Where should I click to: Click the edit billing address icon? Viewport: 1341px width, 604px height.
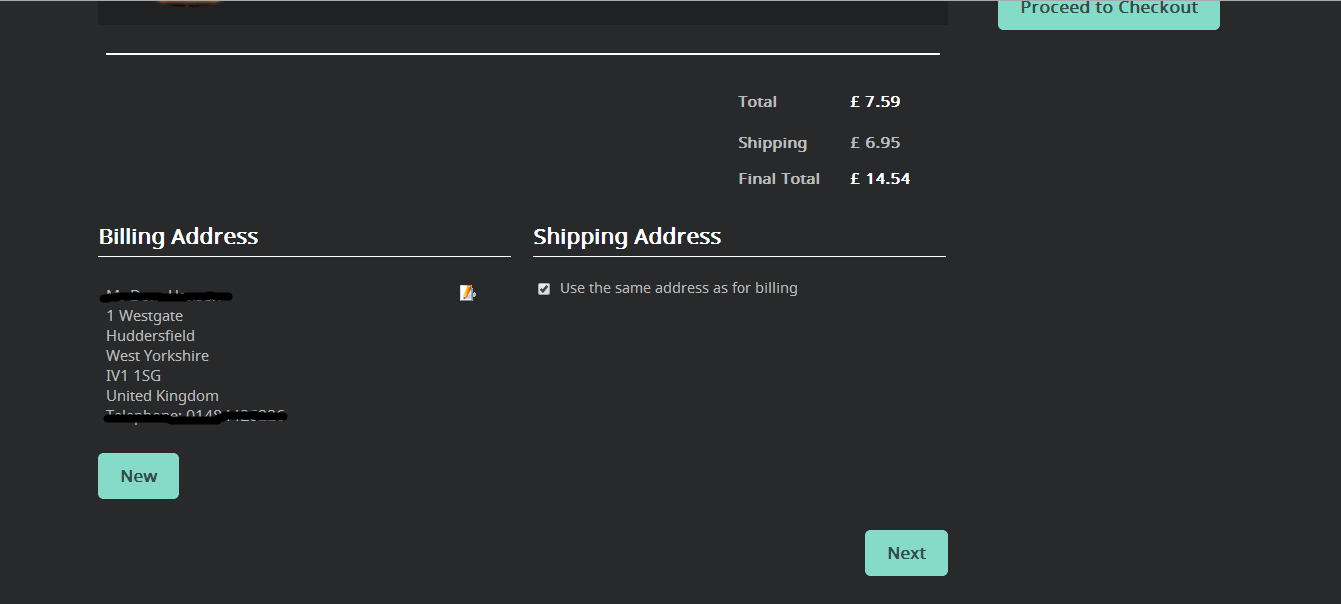467,293
